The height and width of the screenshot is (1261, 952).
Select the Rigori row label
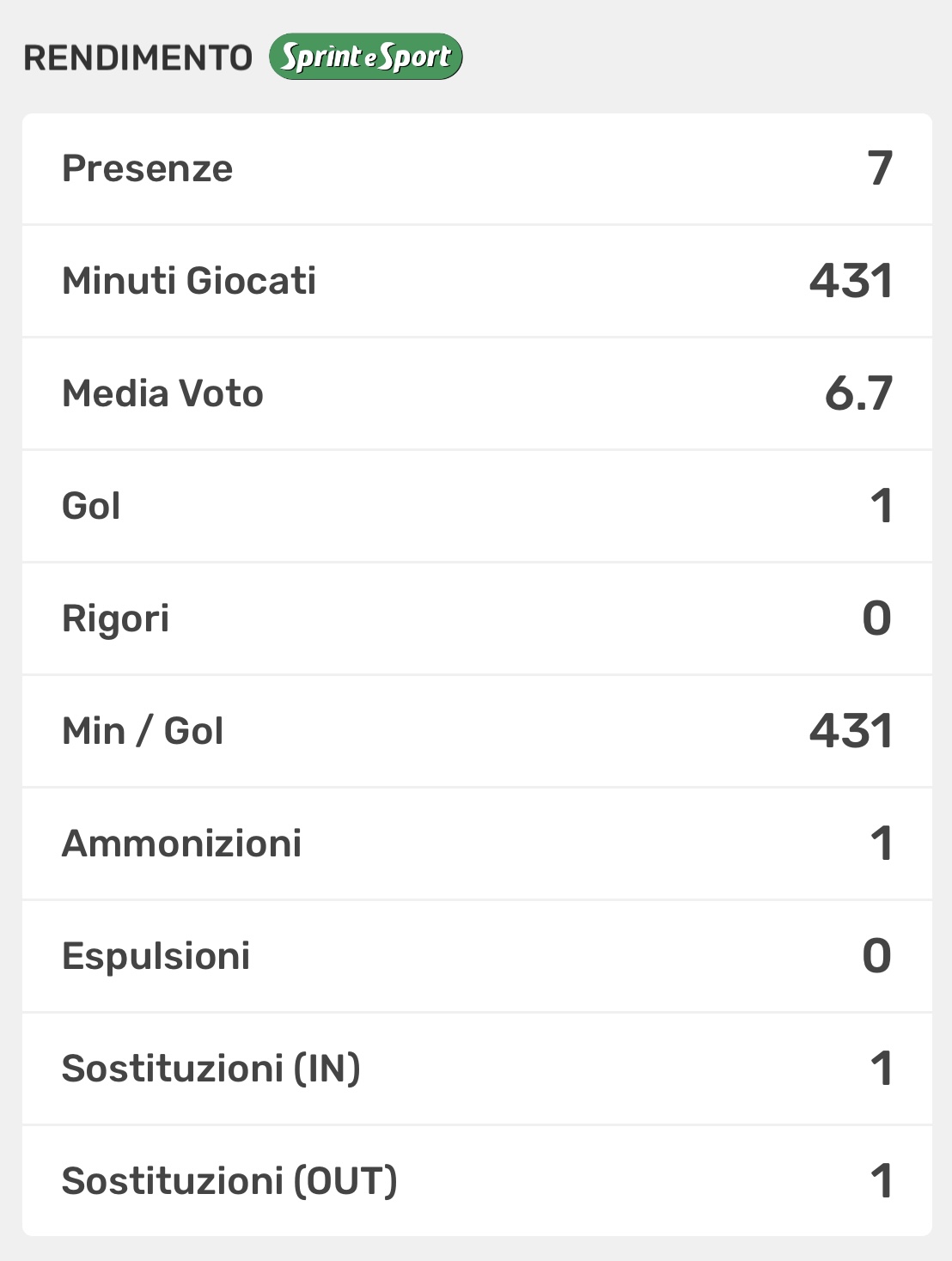click(115, 618)
